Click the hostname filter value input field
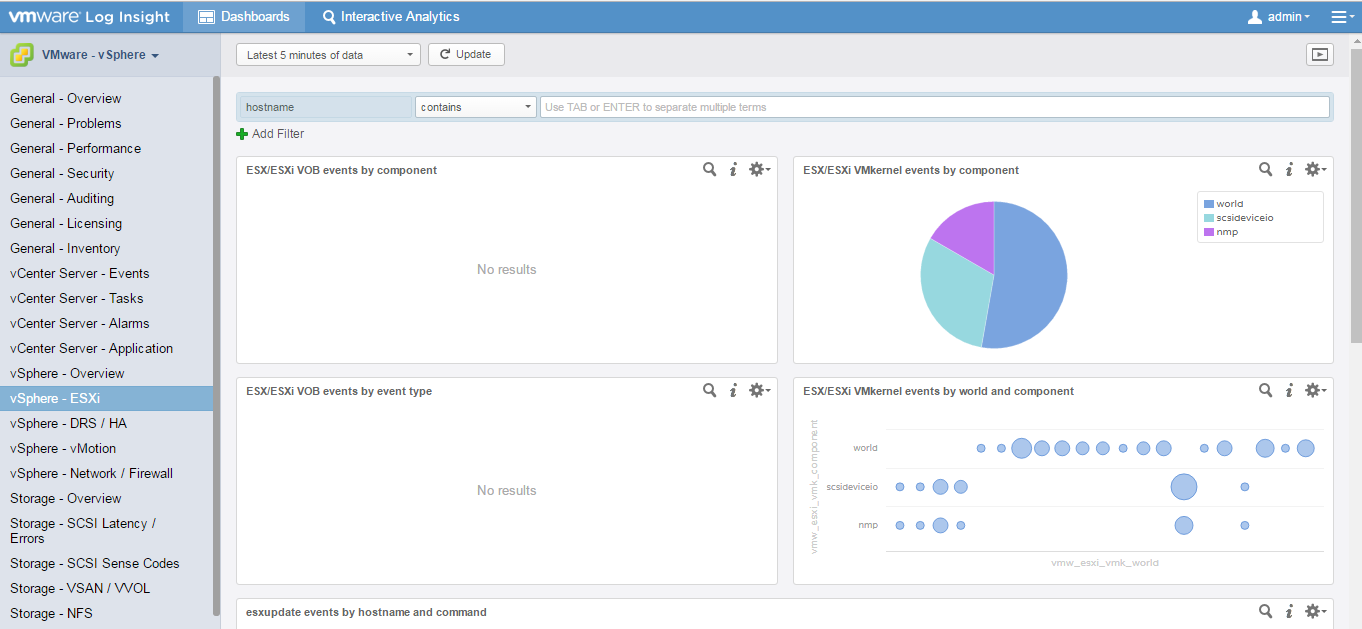Viewport: 1362px width, 629px height. 936,105
